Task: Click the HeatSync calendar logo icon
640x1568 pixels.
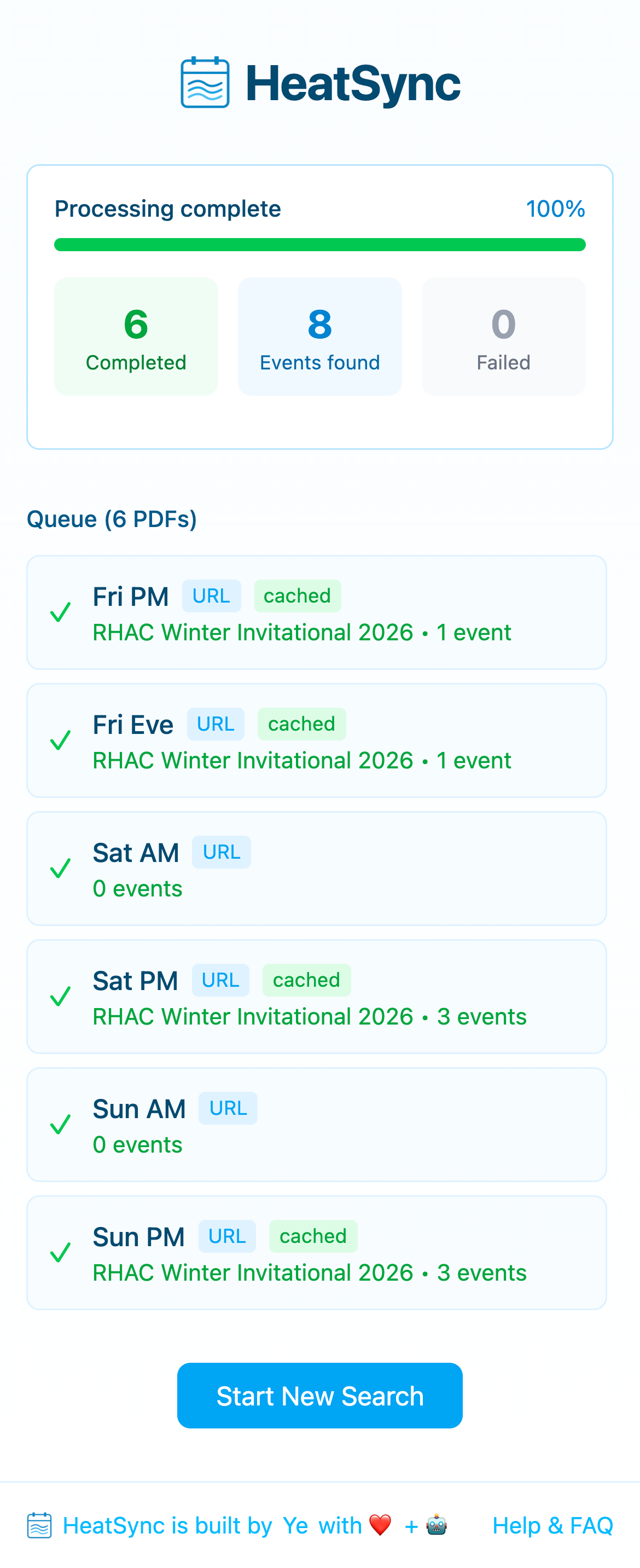Action: pos(205,83)
